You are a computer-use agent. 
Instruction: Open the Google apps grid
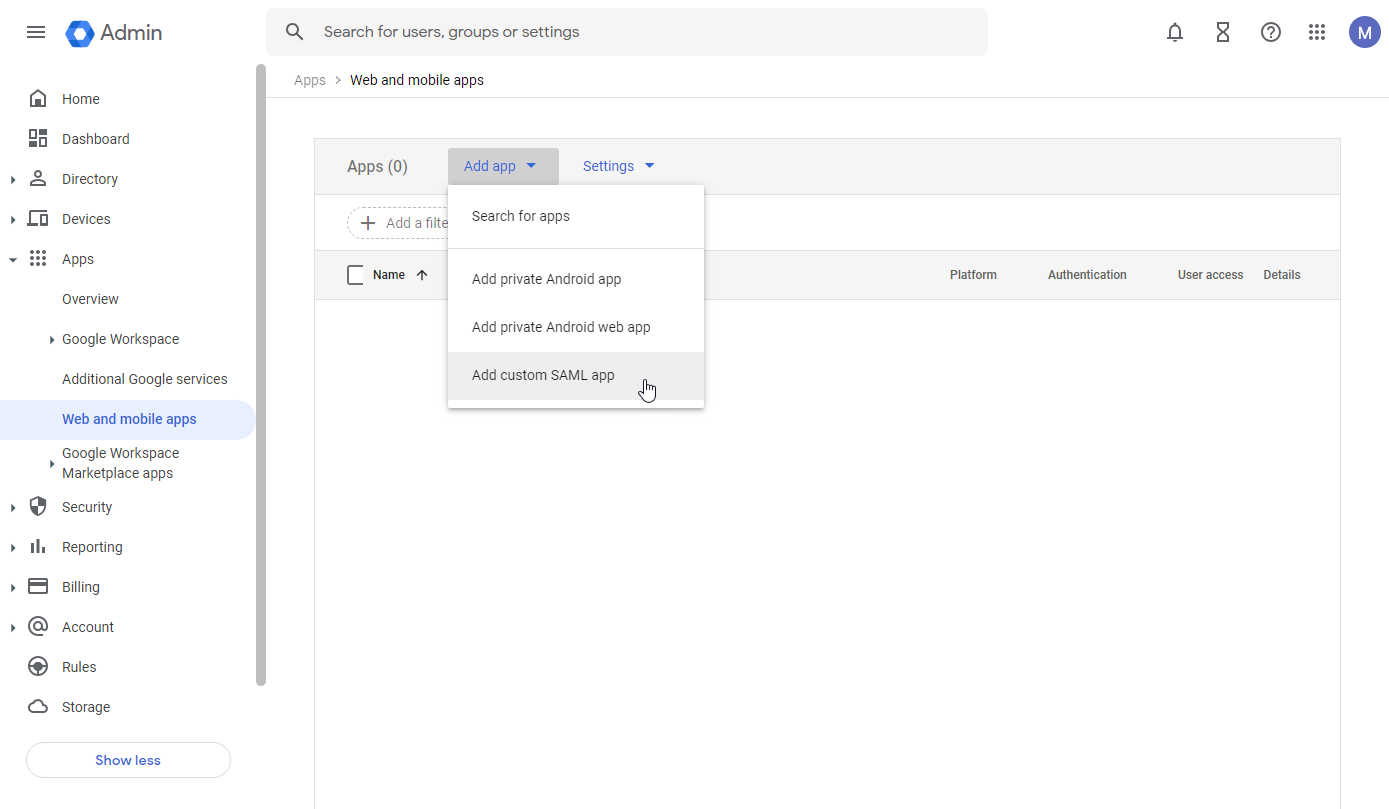click(x=1317, y=32)
